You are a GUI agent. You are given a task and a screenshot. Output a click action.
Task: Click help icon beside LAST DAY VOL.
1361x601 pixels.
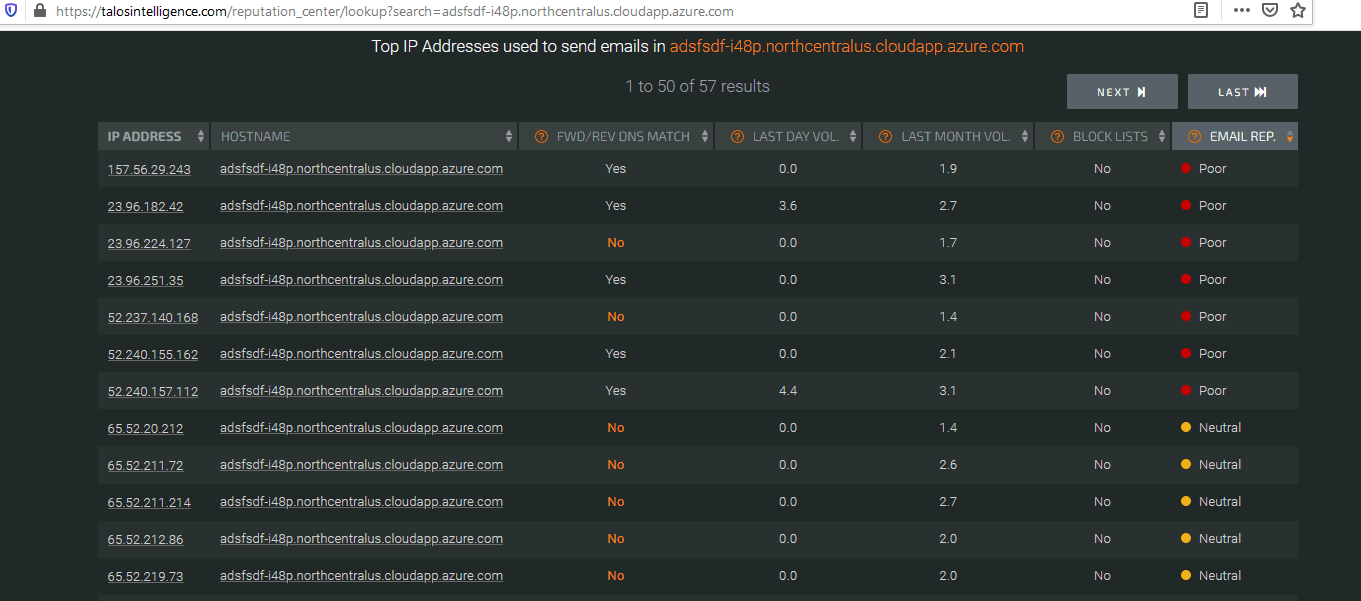tap(737, 137)
